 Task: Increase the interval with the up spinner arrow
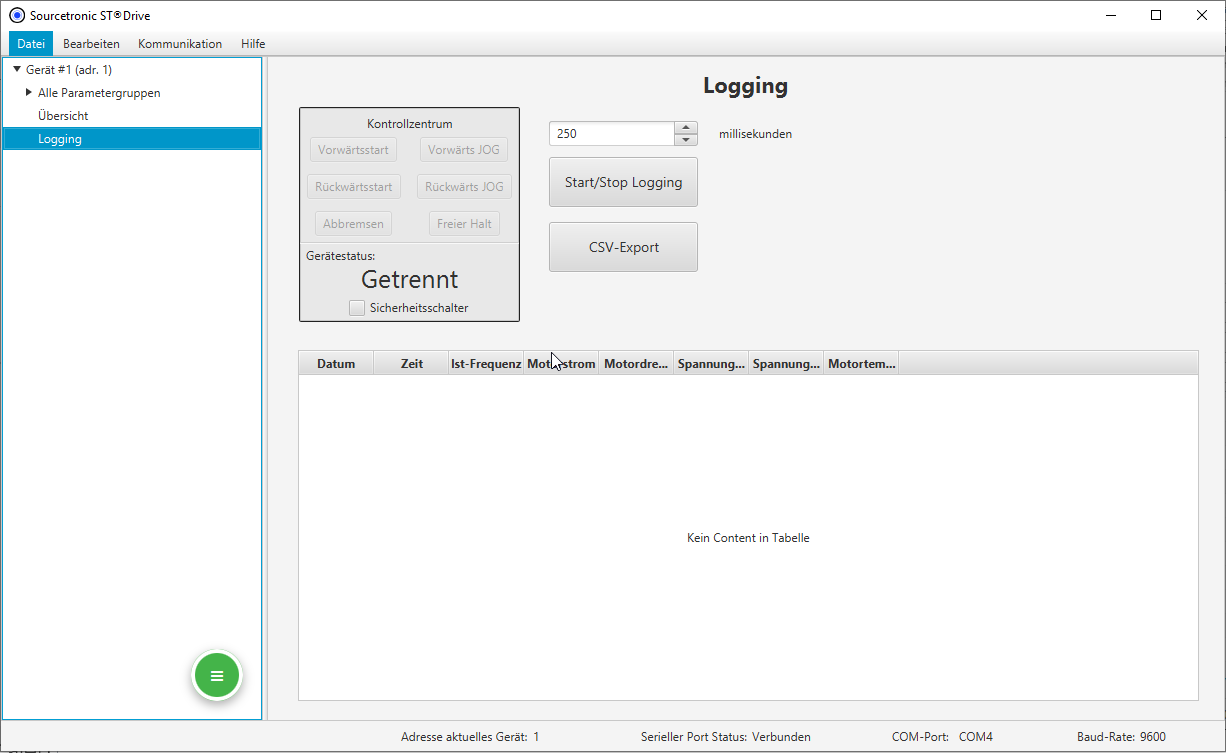coord(685,128)
